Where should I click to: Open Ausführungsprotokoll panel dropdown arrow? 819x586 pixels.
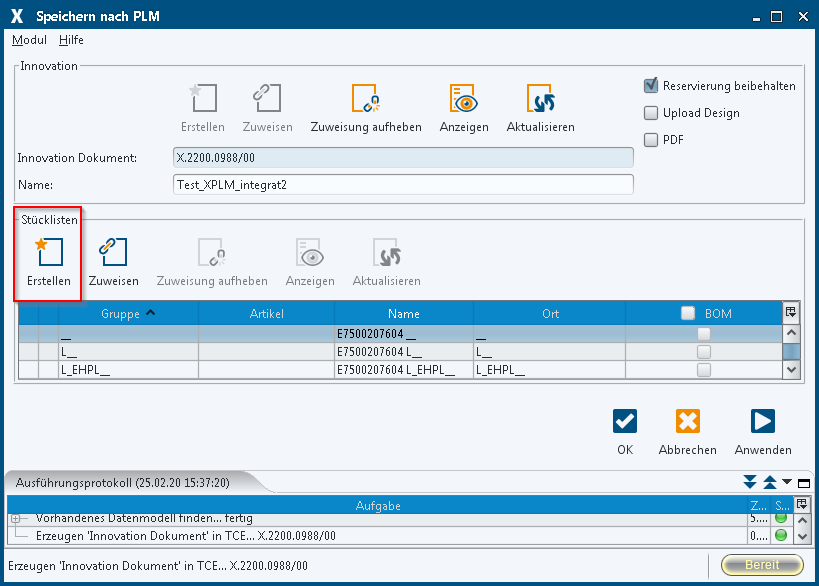(787, 483)
